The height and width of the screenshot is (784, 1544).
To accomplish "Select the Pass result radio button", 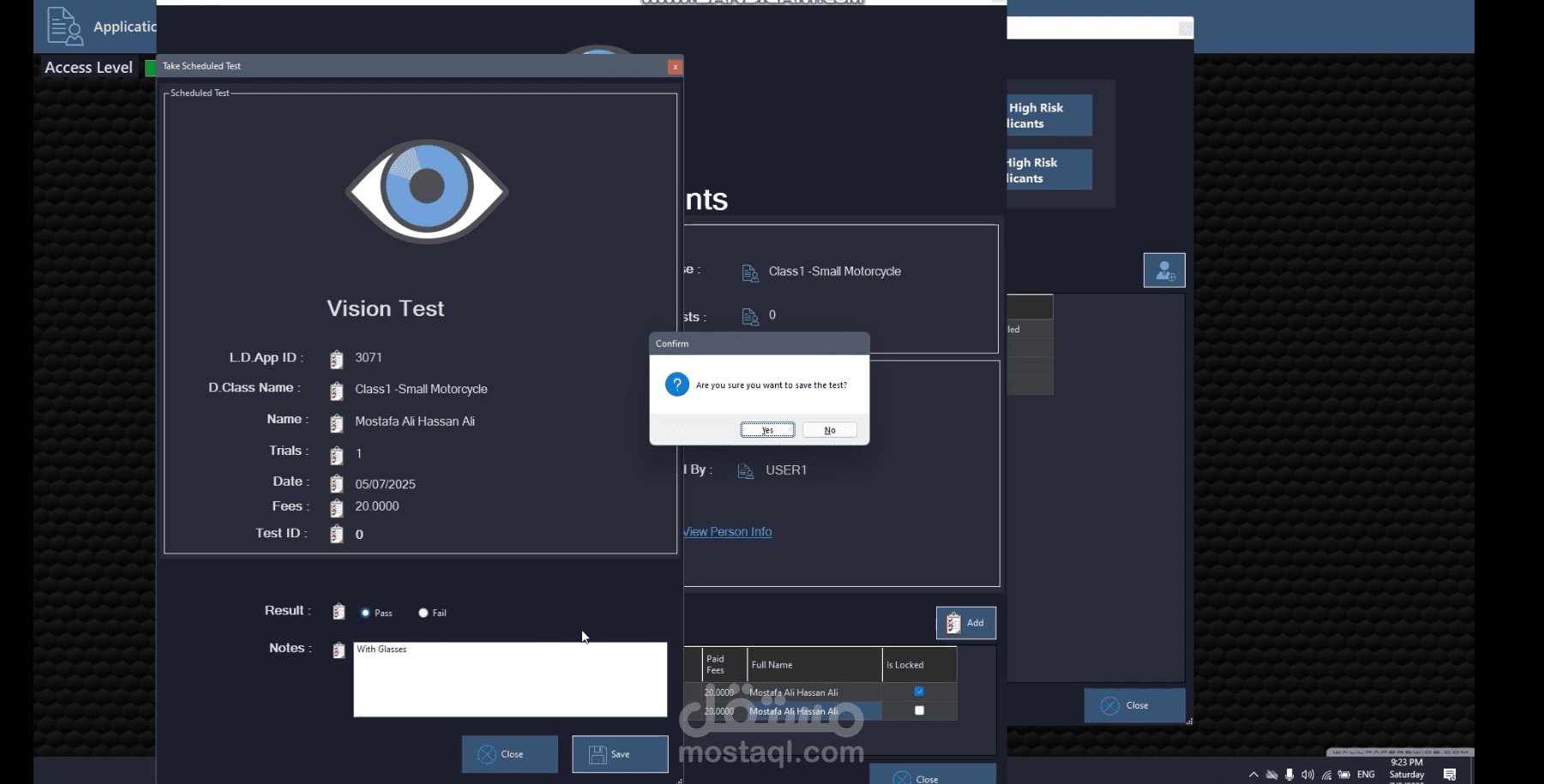I will 365,613.
